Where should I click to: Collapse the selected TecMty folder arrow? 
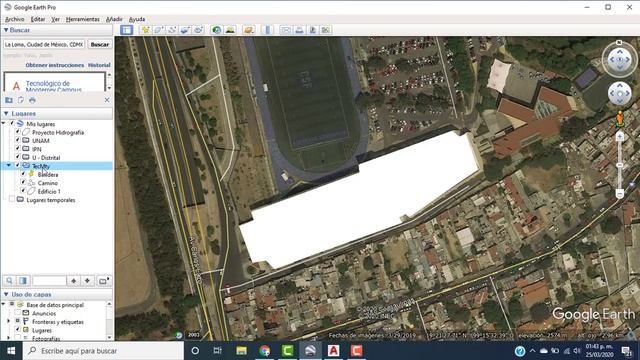9,165
